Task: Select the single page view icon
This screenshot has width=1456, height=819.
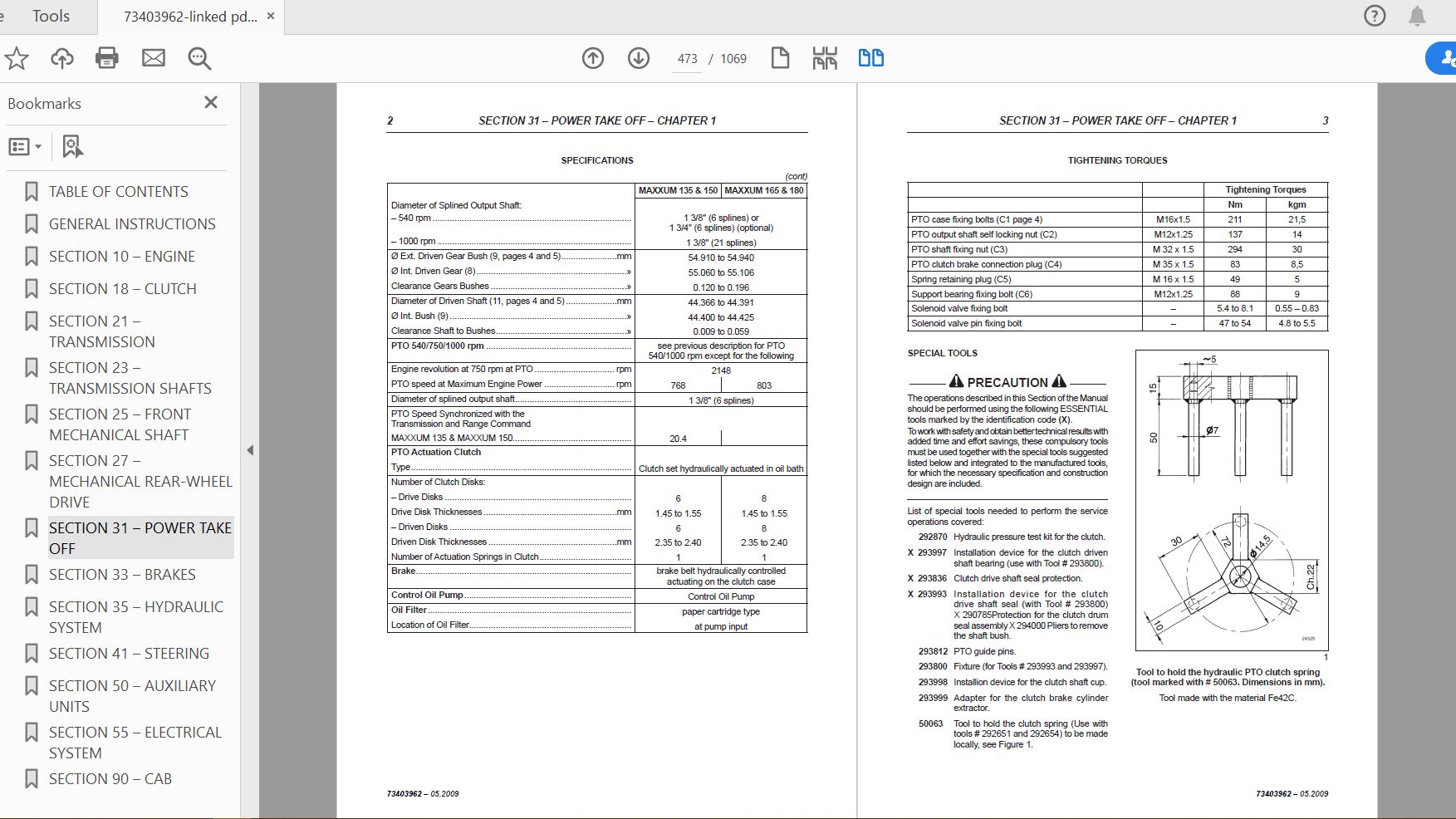Action: [x=780, y=58]
